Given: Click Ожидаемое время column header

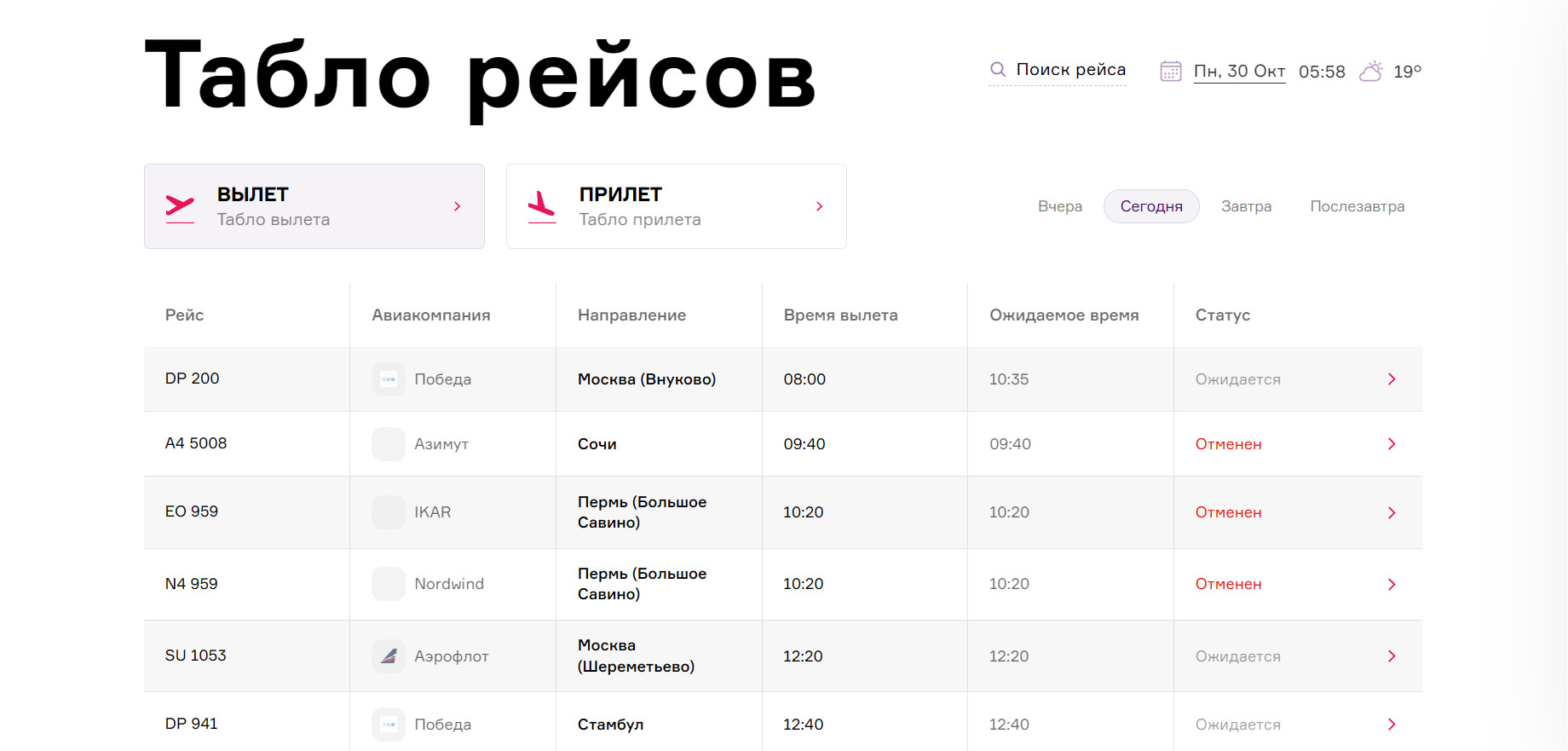Looking at the screenshot, I should [1064, 315].
